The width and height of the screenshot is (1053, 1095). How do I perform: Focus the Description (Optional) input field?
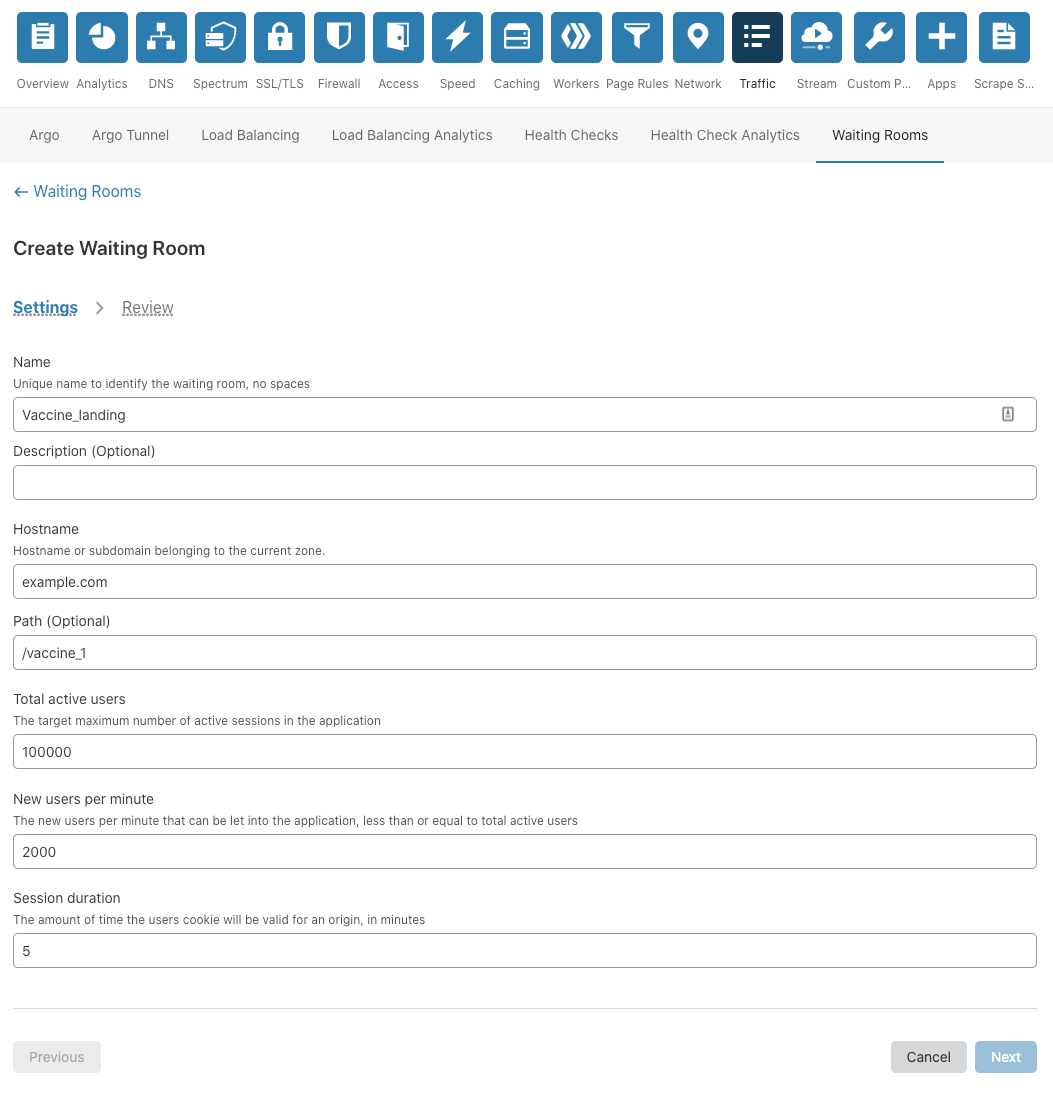524,483
